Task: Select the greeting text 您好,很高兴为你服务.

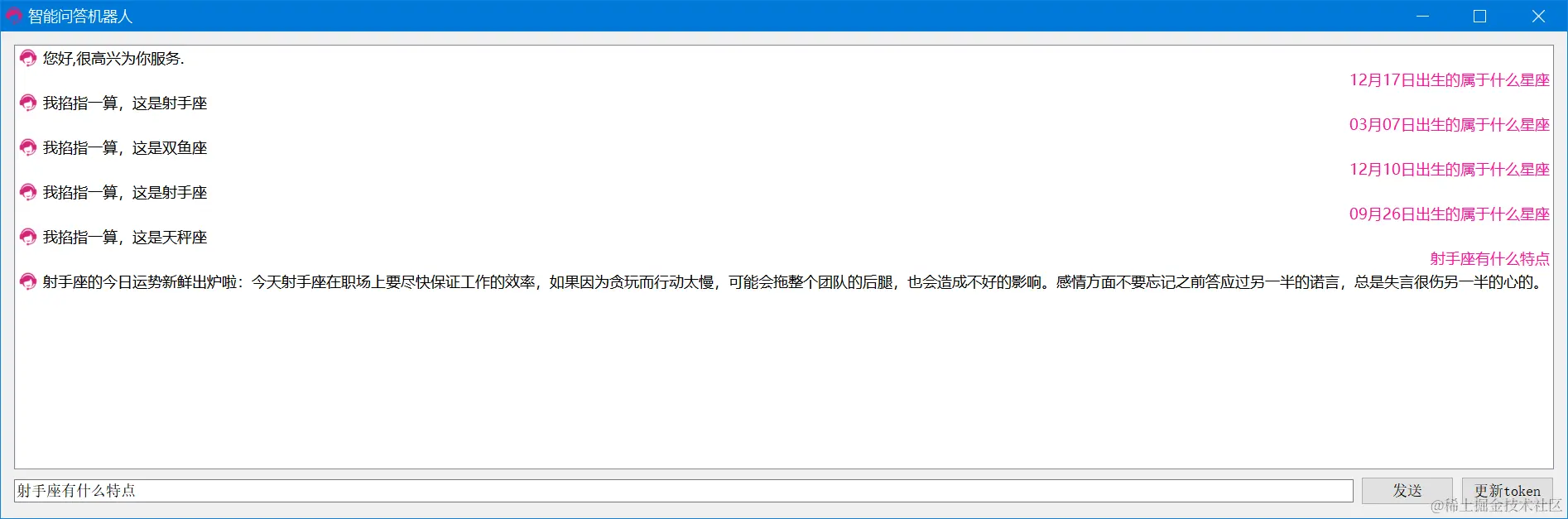Action: point(113,58)
